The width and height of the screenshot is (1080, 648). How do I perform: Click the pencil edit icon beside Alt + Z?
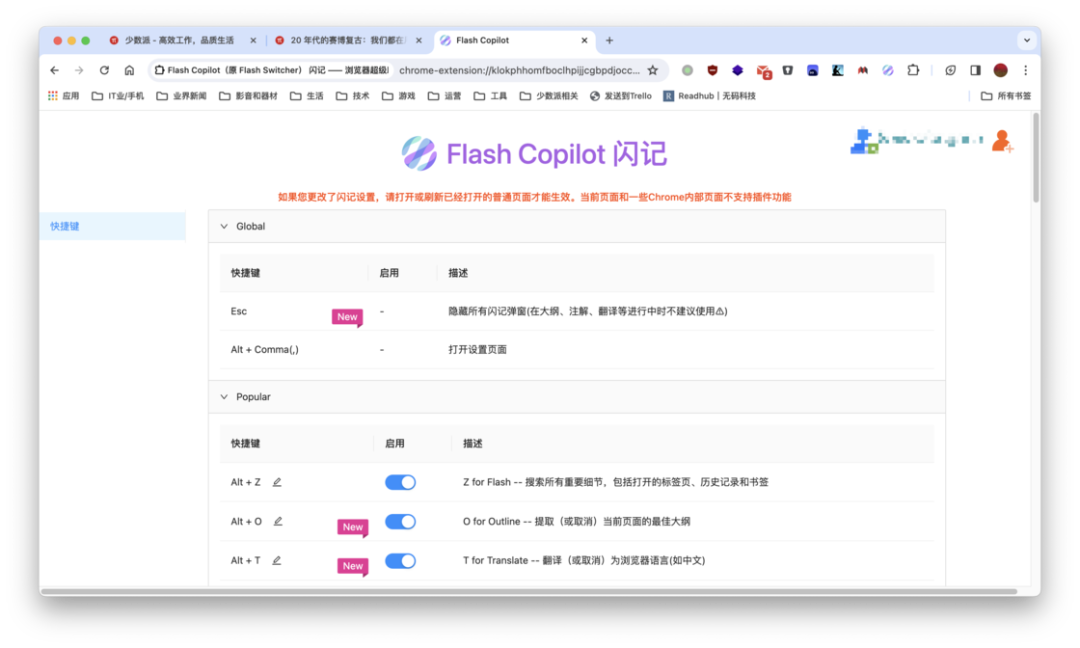277,482
